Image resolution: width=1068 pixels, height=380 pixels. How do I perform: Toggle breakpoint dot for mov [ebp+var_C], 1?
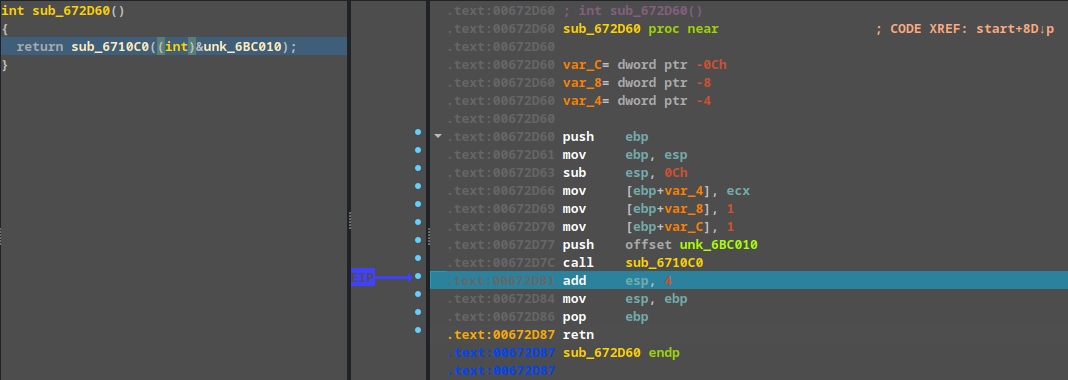click(418, 222)
